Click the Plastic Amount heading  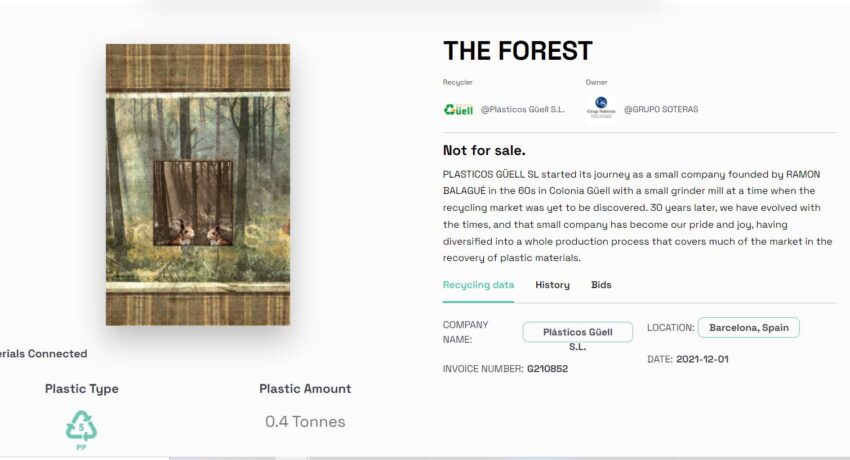(x=305, y=389)
